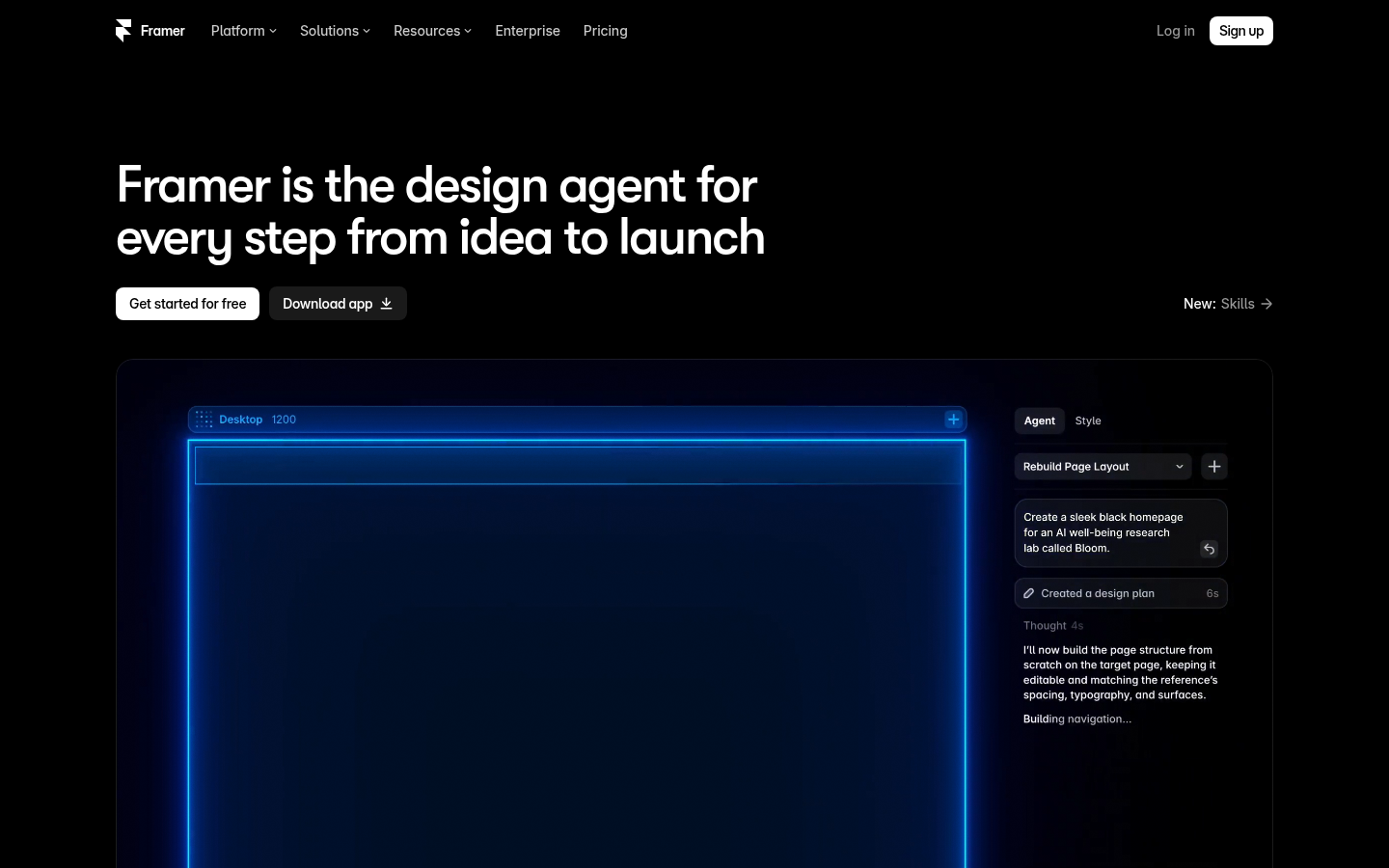This screenshot has width=1389, height=868.
Task: Click the Framer logo icon
Action: pyautogui.click(x=123, y=31)
